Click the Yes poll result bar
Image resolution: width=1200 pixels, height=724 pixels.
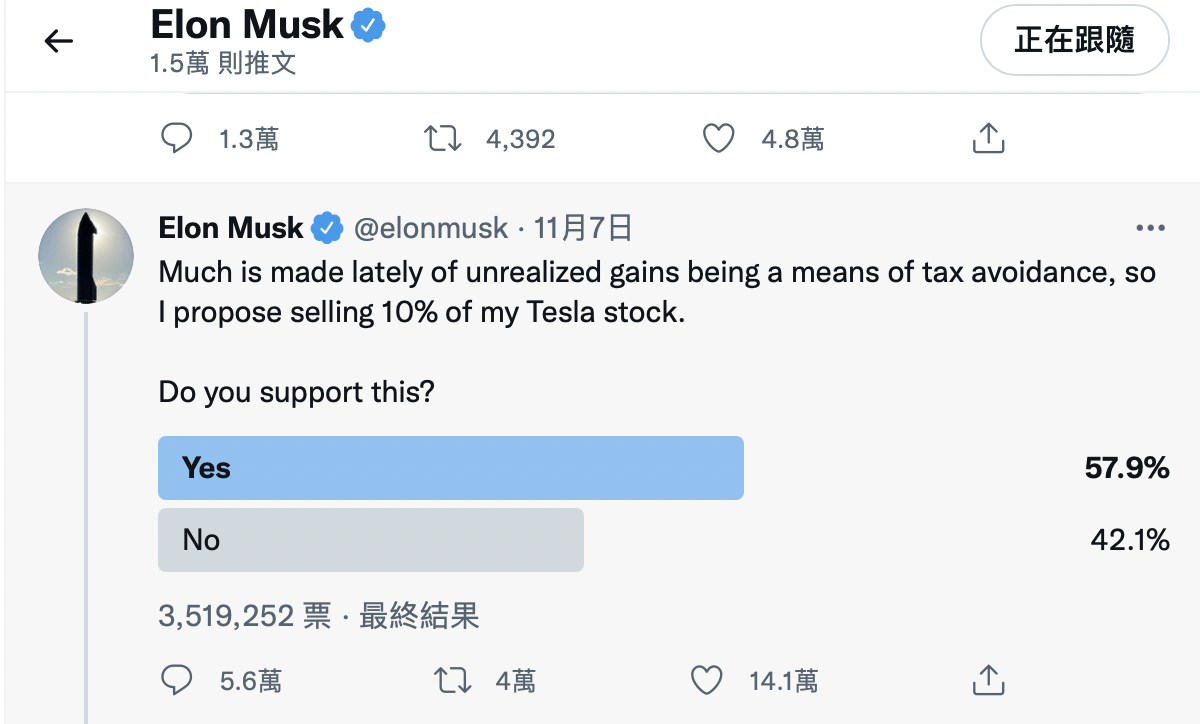tap(451, 468)
